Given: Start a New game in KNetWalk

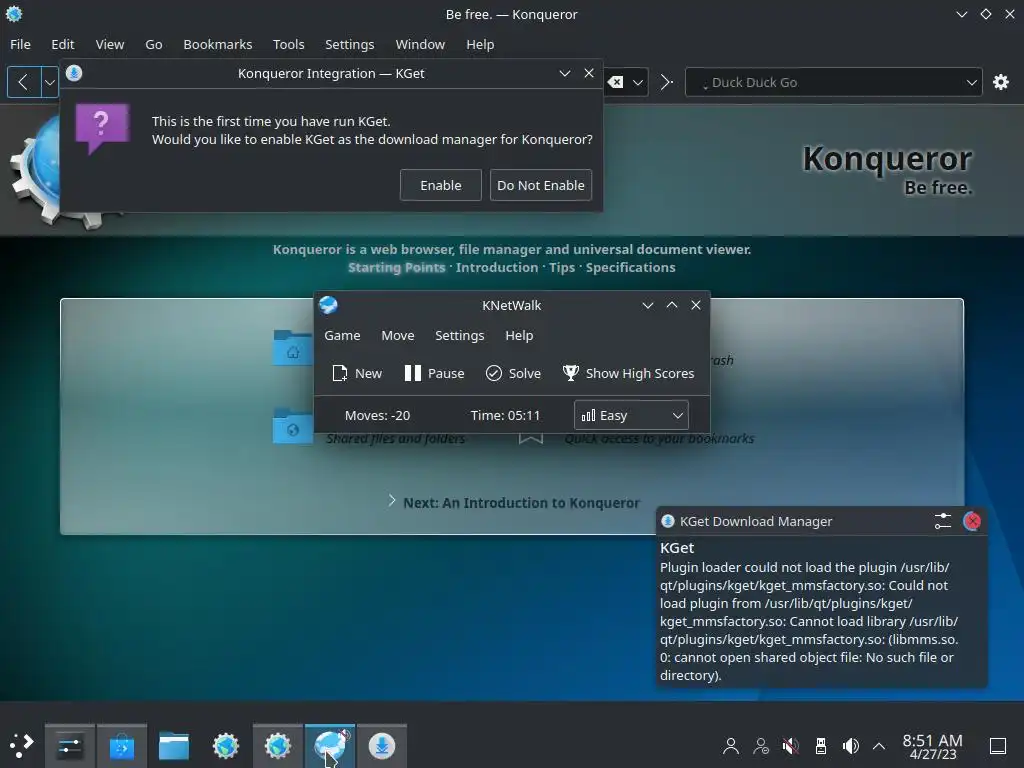Looking at the screenshot, I should pos(357,374).
